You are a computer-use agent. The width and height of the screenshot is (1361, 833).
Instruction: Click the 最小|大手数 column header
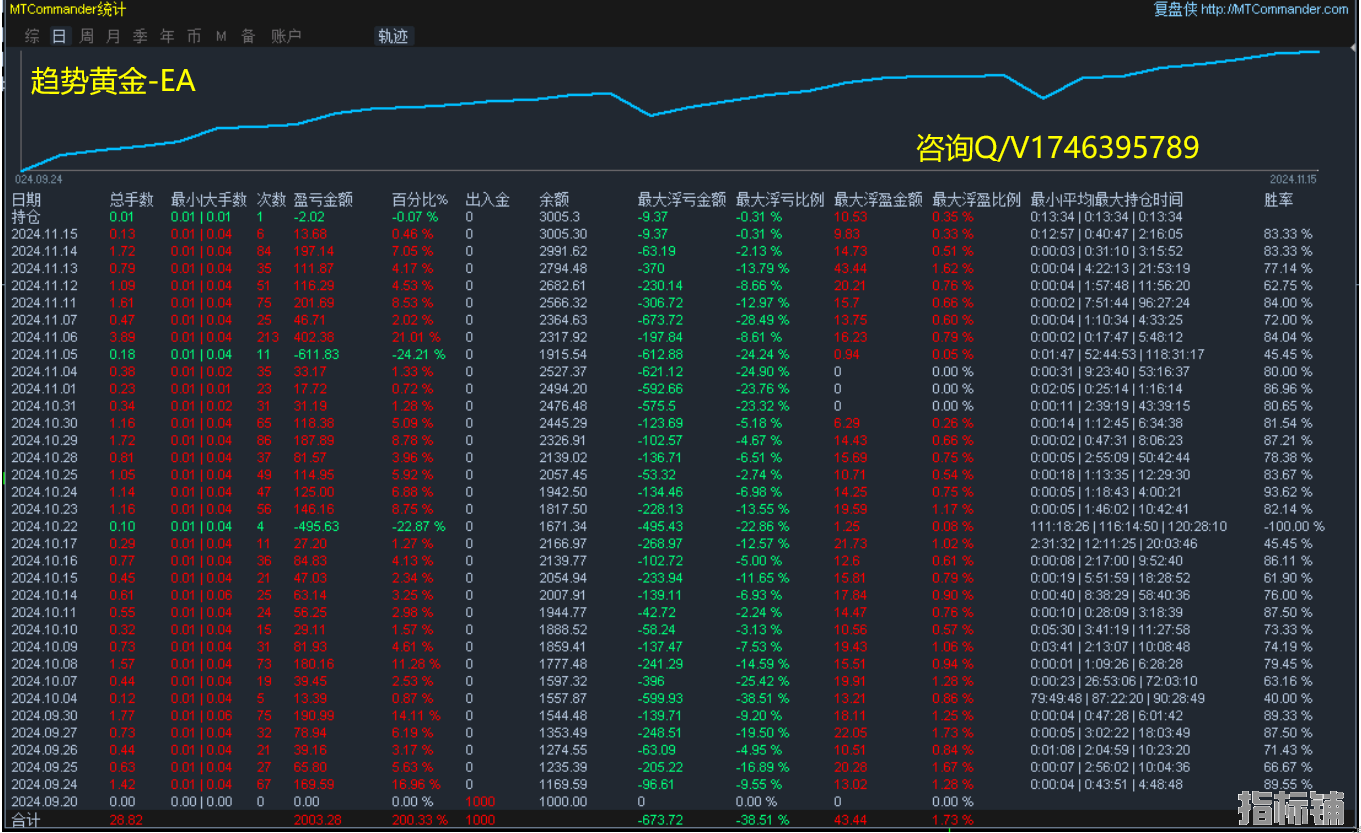coord(208,200)
